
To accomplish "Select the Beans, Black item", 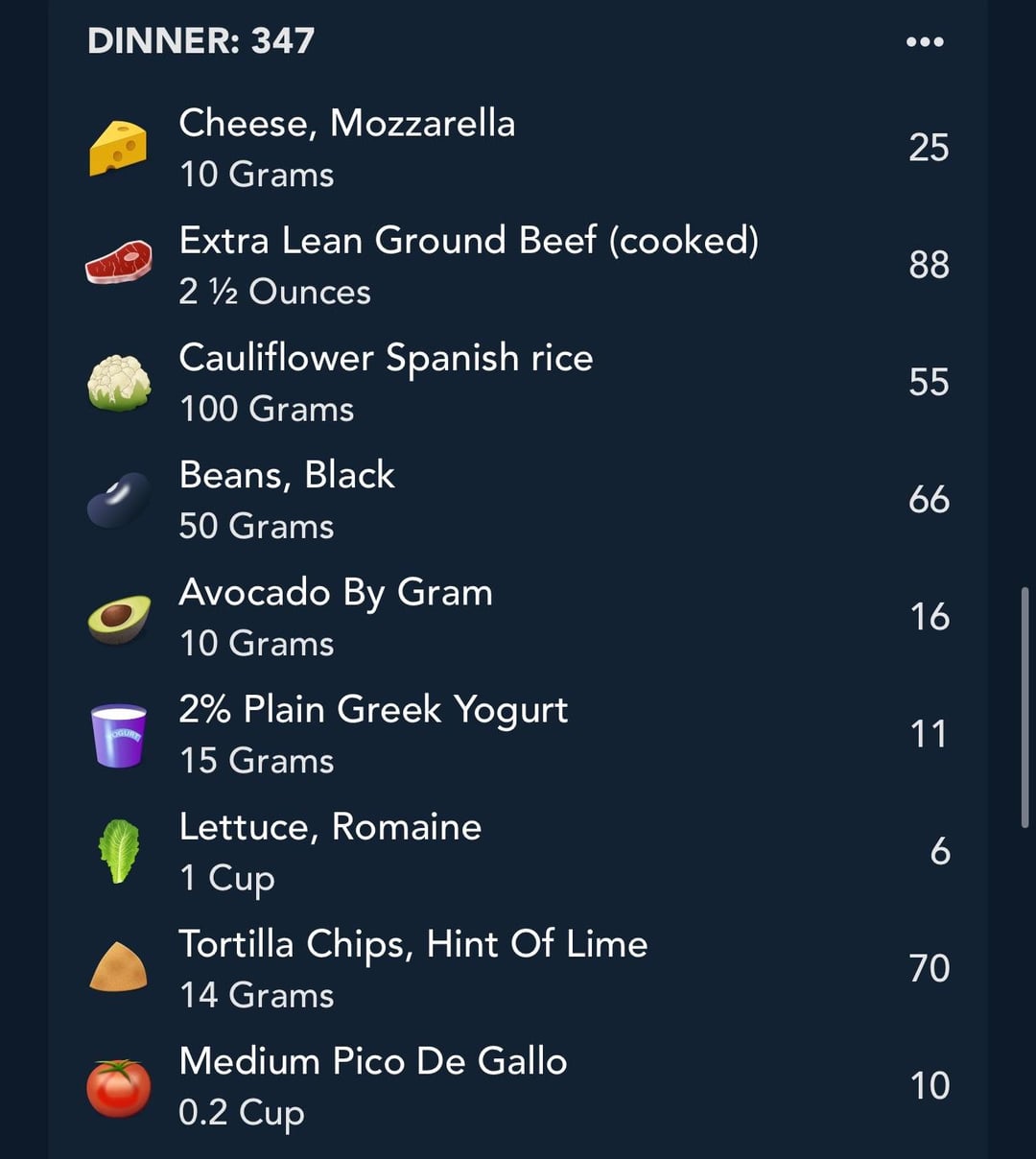I will point(518,499).
